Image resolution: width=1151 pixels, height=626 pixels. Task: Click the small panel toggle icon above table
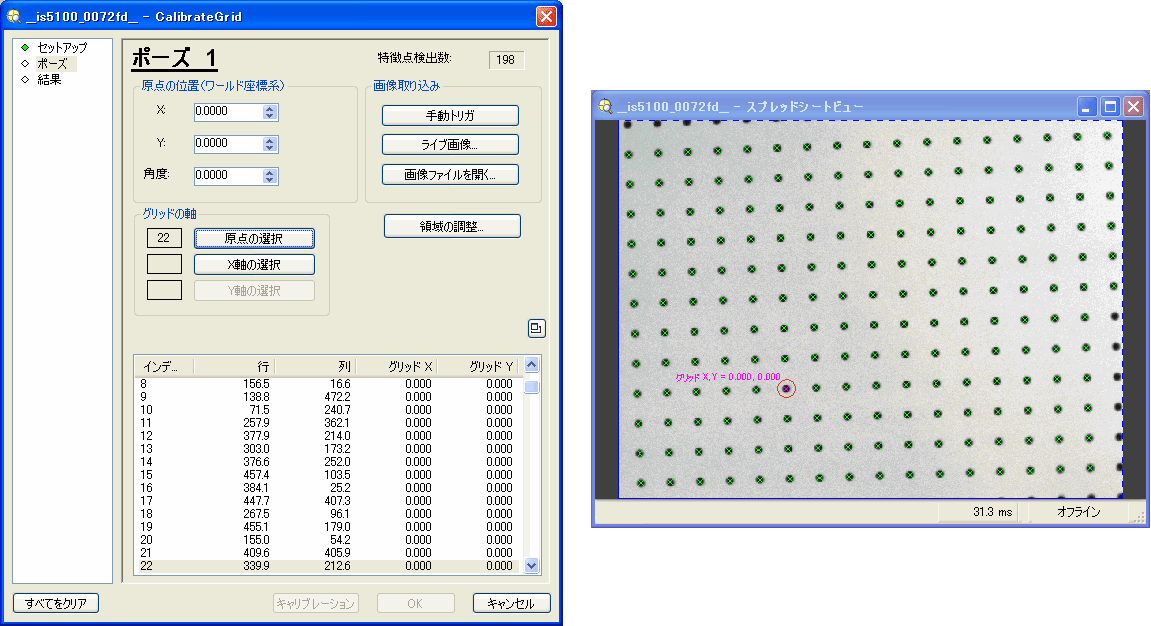click(x=537, y=328)
